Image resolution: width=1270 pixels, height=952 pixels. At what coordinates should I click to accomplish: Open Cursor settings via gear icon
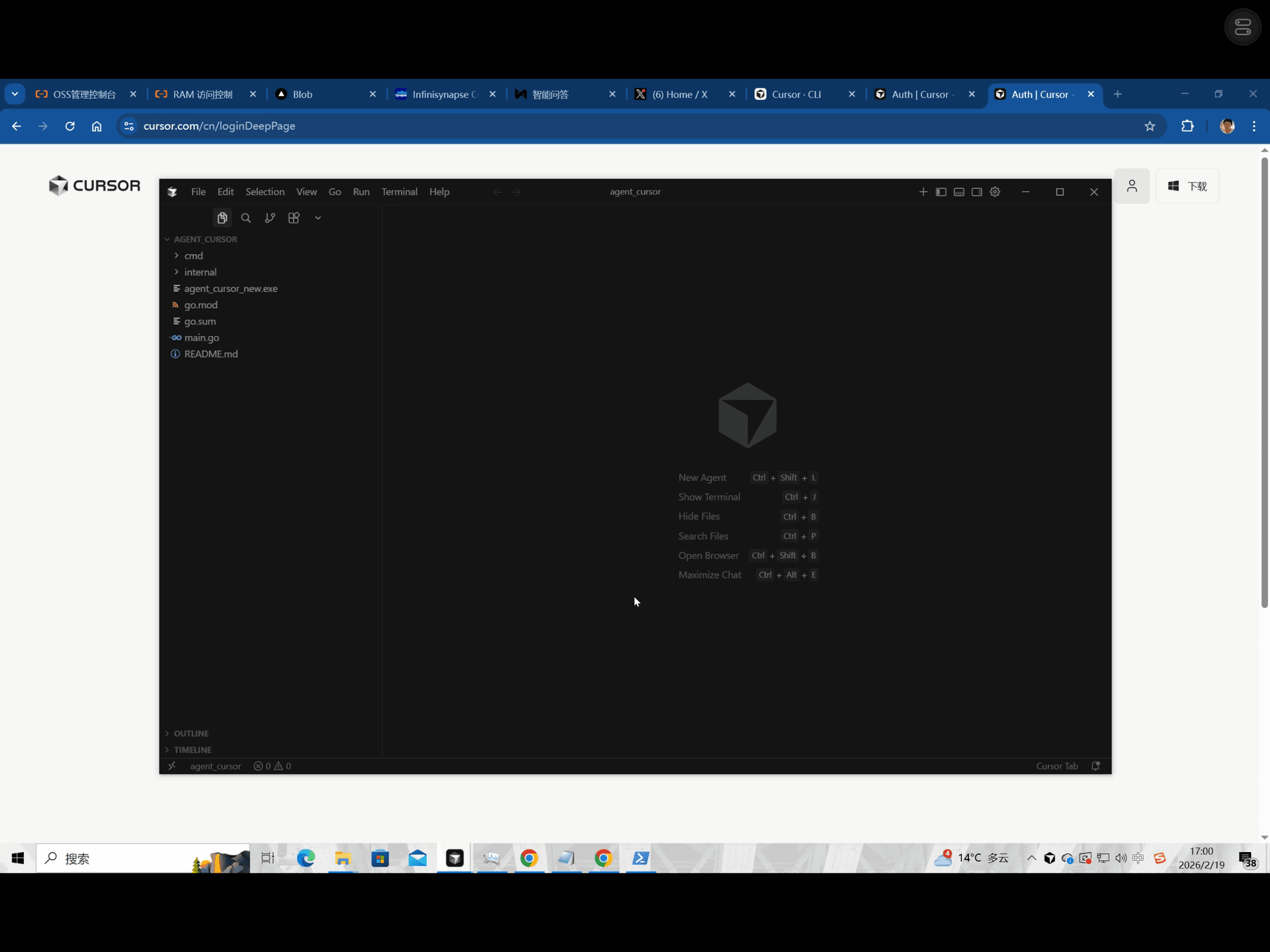(995, 192)
